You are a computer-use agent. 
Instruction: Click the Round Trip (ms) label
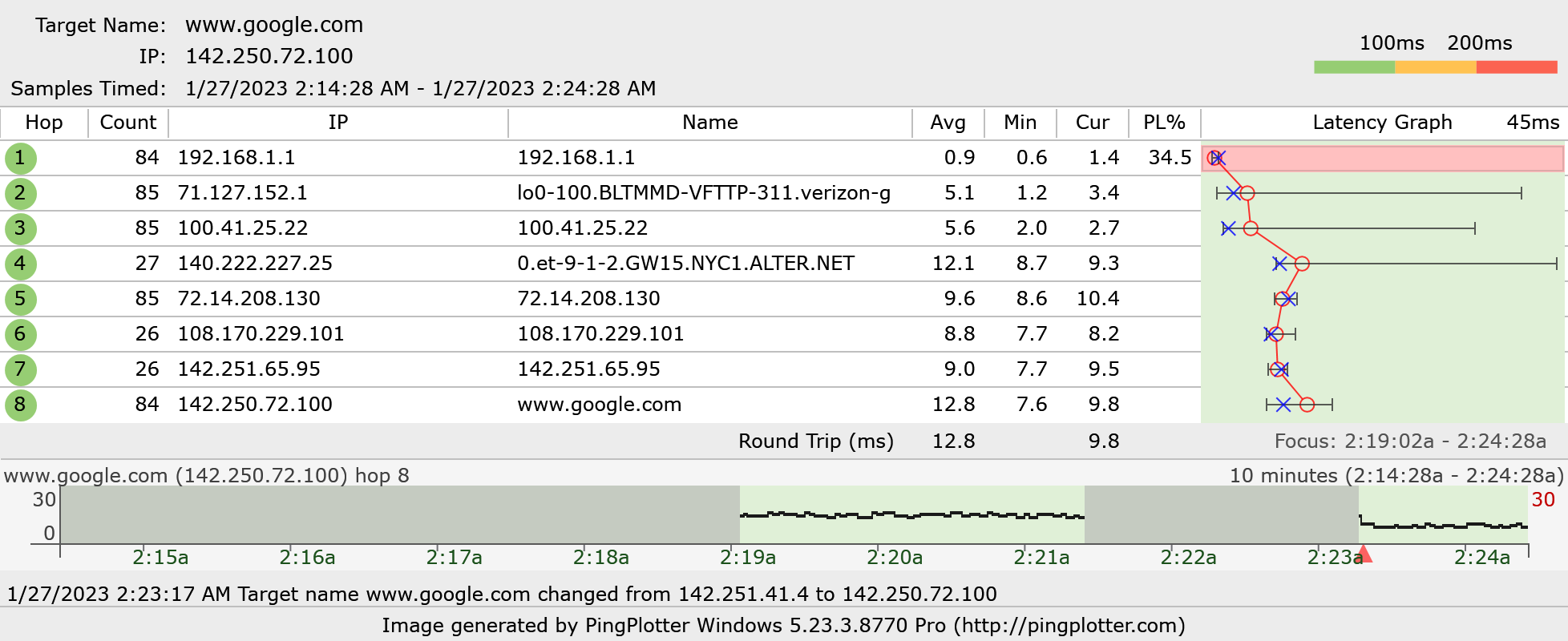(815, 441)
